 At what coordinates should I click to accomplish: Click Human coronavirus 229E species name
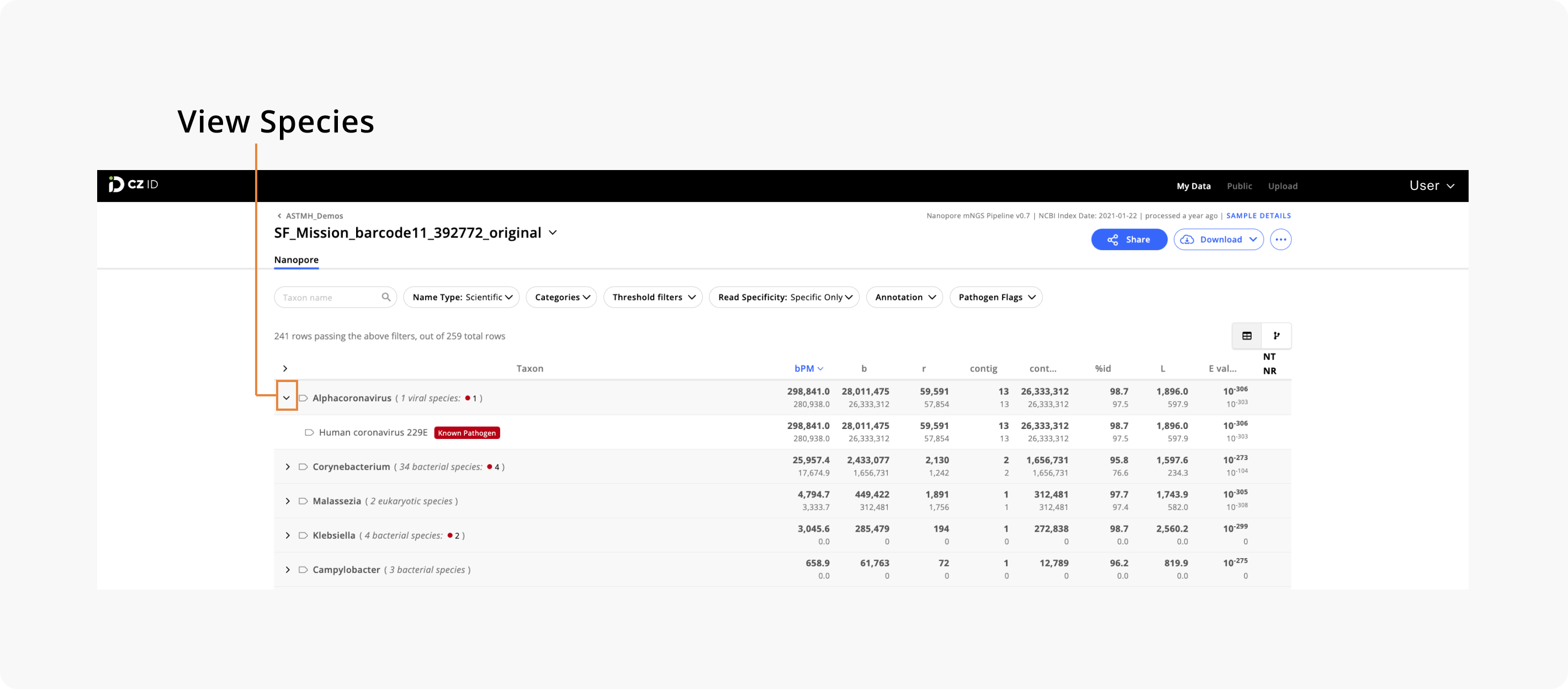pos(373,432)
